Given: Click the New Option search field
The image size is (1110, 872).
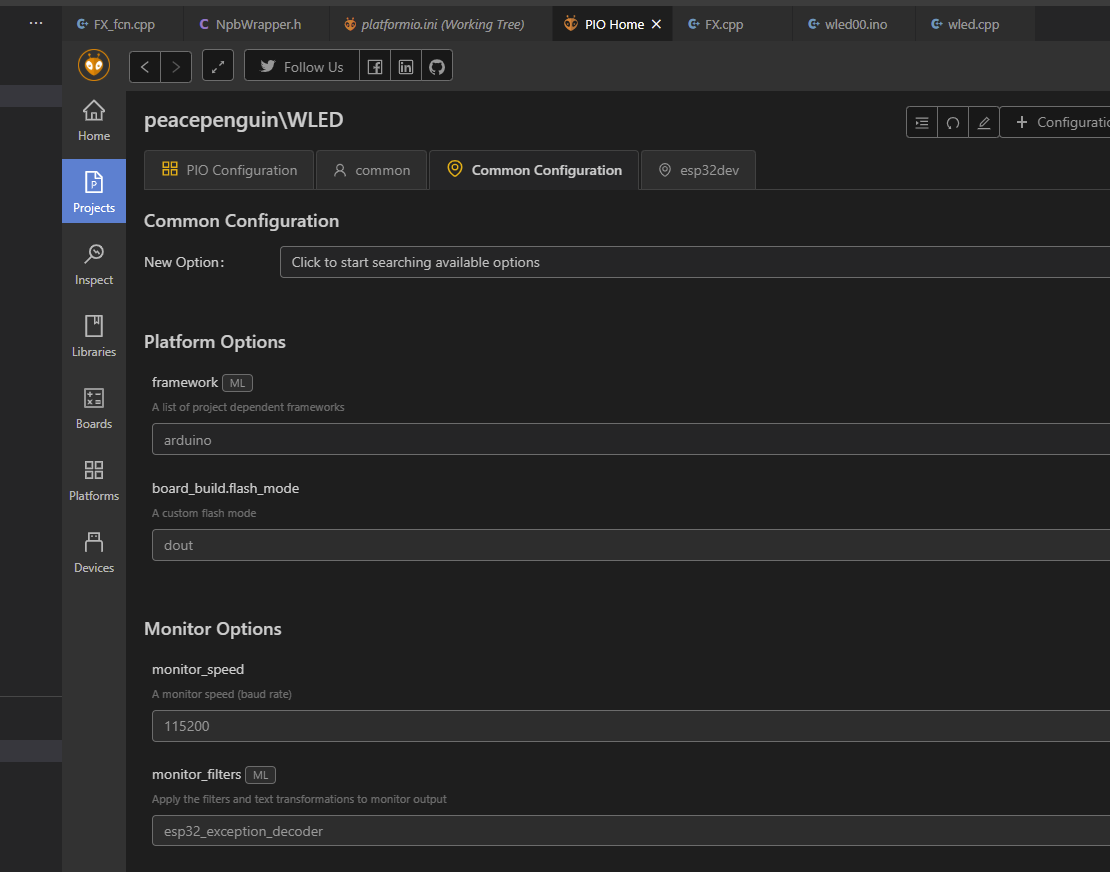Looking at the screenshot, I should click(x=694, y=262).
